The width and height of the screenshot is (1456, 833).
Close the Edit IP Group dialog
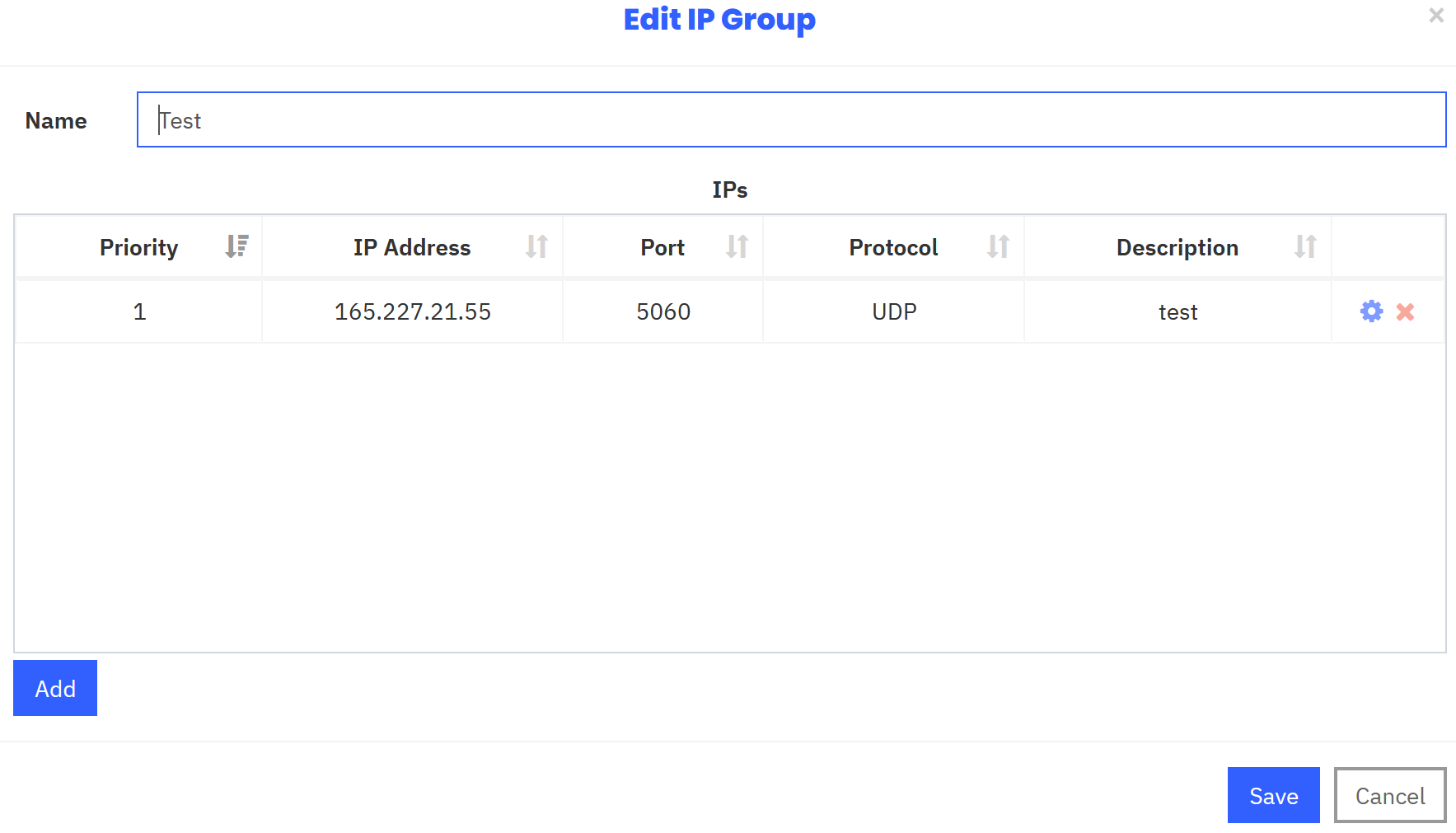[1436, 15]
